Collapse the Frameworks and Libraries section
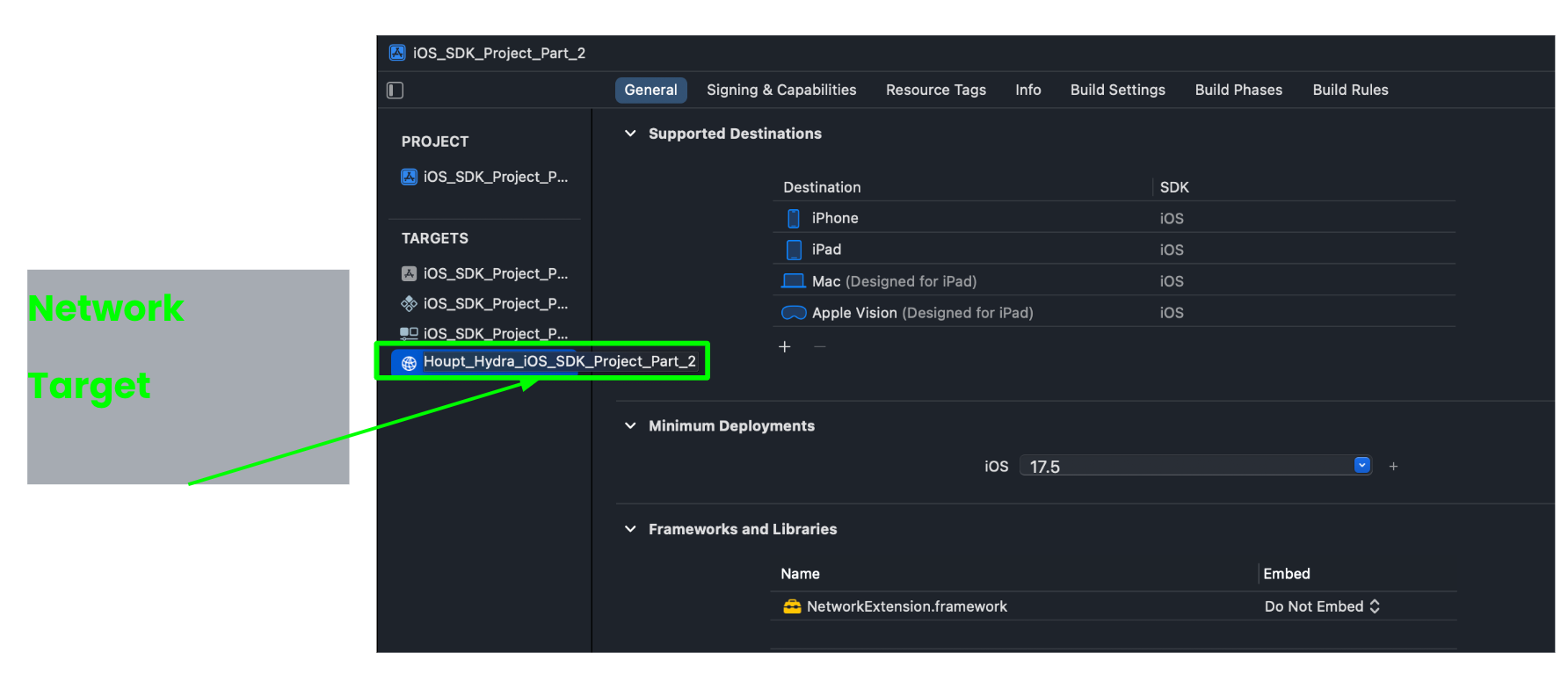Viewport: 1568px width, 682px height. 630,529
